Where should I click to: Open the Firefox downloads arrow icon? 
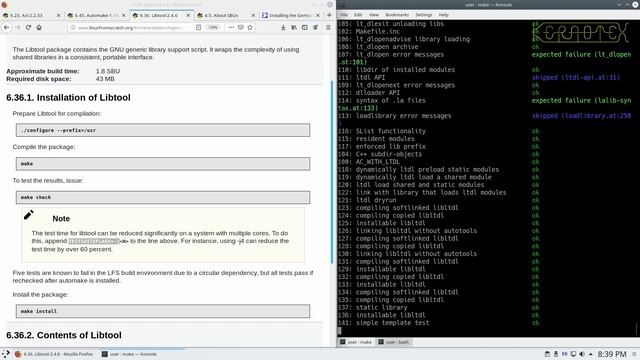pyautogui.click(x=283, y=27)
